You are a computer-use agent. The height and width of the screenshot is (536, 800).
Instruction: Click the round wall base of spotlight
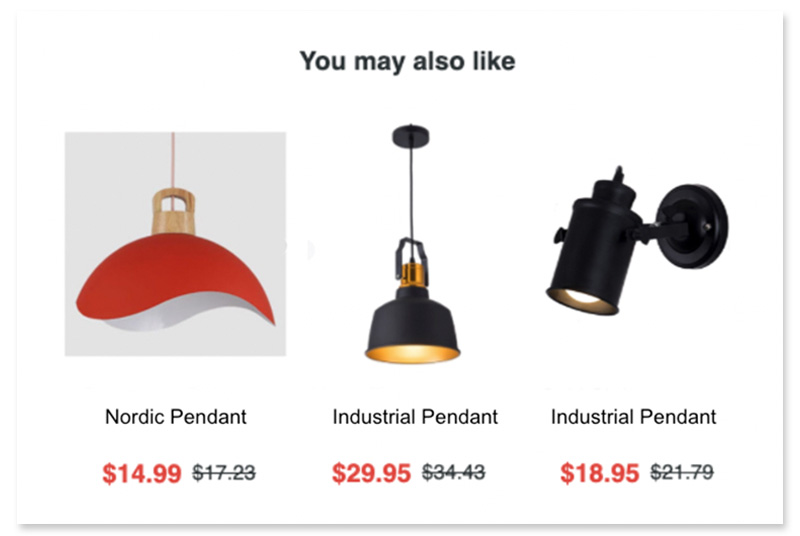(694, 226)
